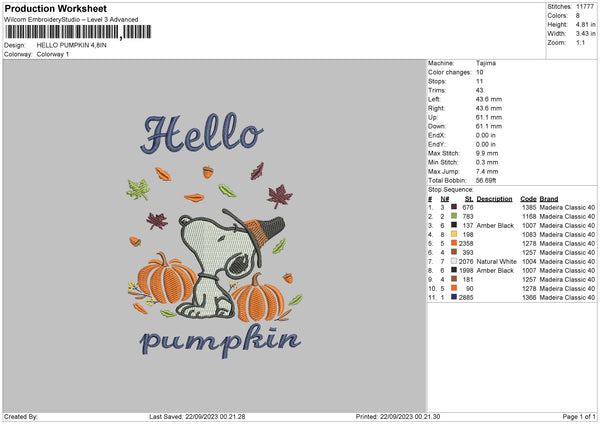This screenshot has height=424, width=600.
Task: Click the Trims value 43
Action: tap(479, 90)
